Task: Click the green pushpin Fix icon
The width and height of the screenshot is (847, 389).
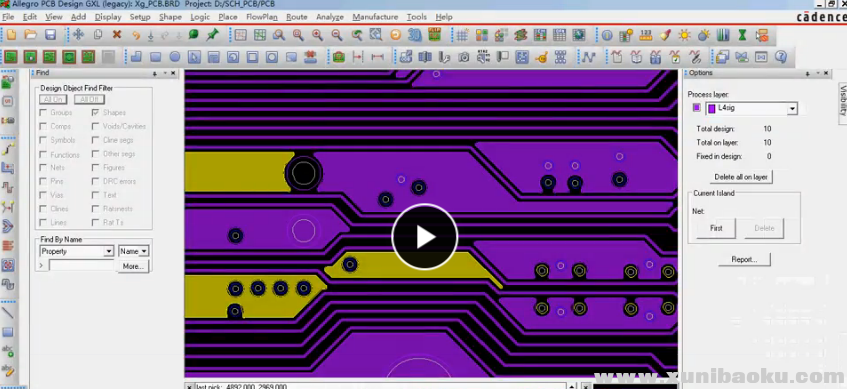Action: pos(212,35)
